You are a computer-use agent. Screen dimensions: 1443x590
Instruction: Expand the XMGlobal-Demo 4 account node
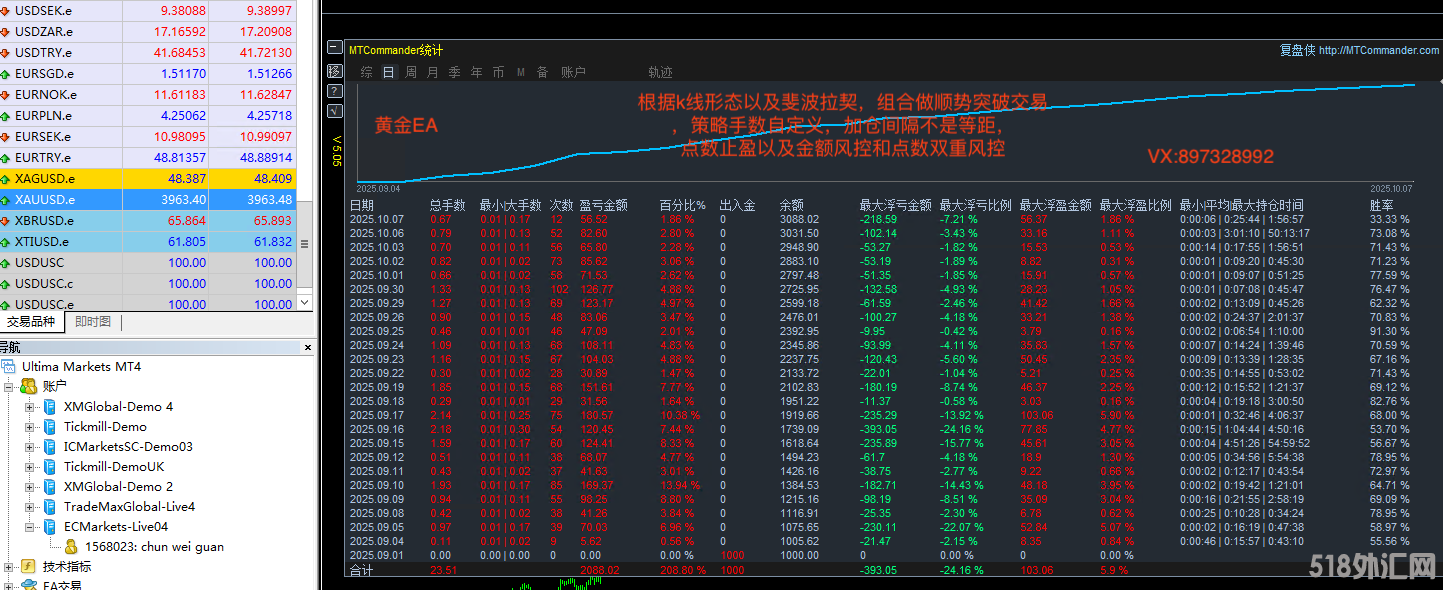(x=28, y=406)
